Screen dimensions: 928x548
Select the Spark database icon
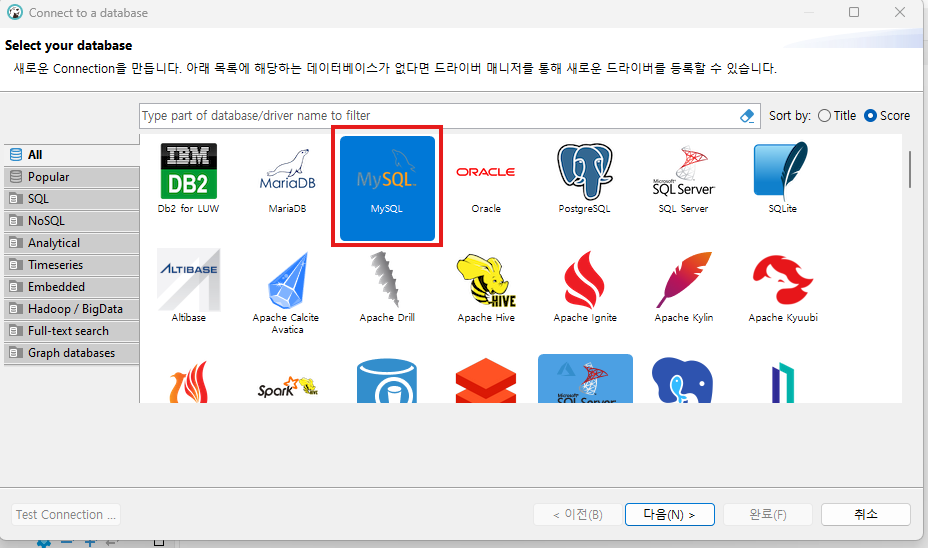(288, 387)
